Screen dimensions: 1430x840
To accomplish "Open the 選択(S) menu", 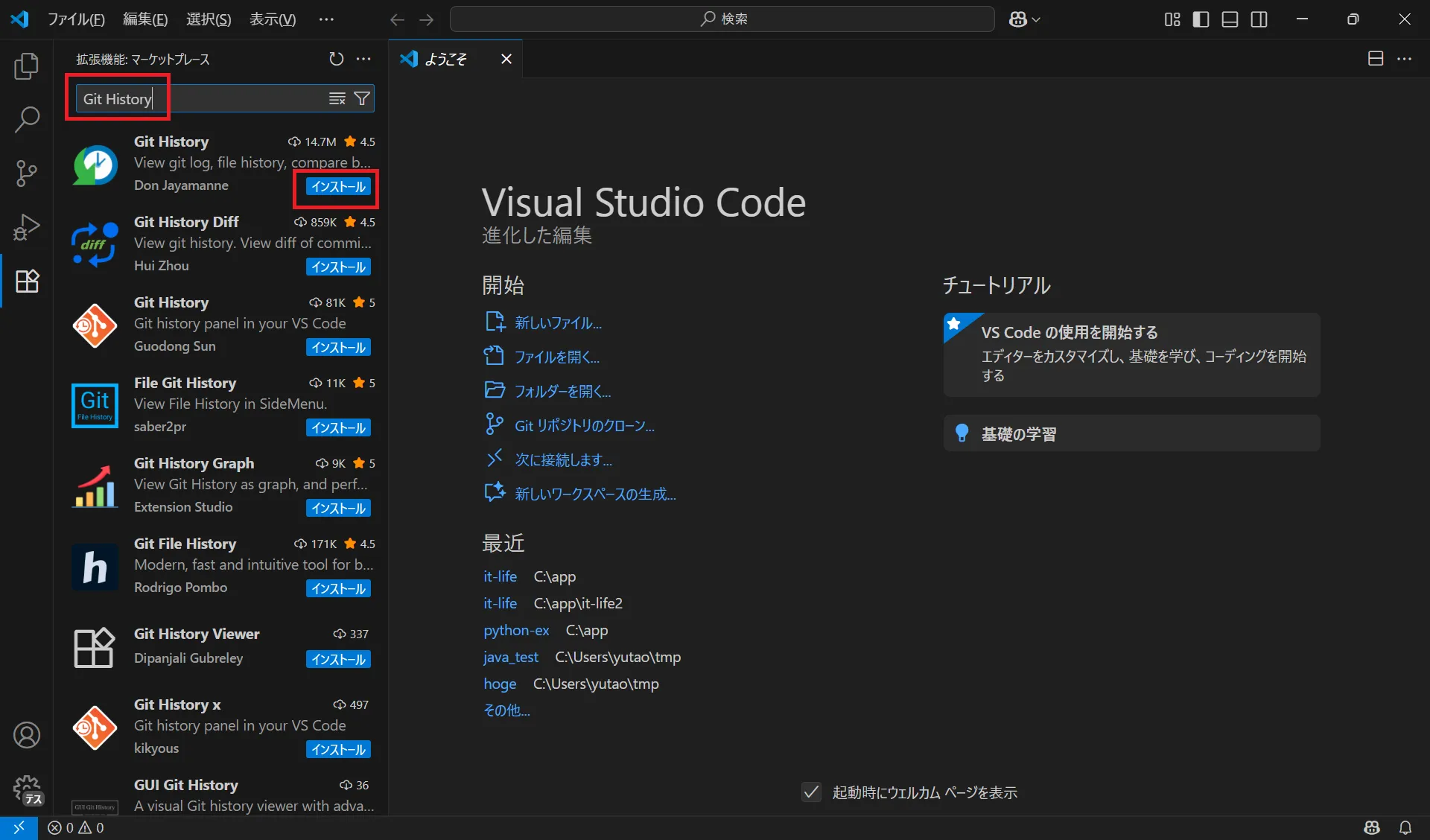I will pyautogui.click(x=209, y=19).
